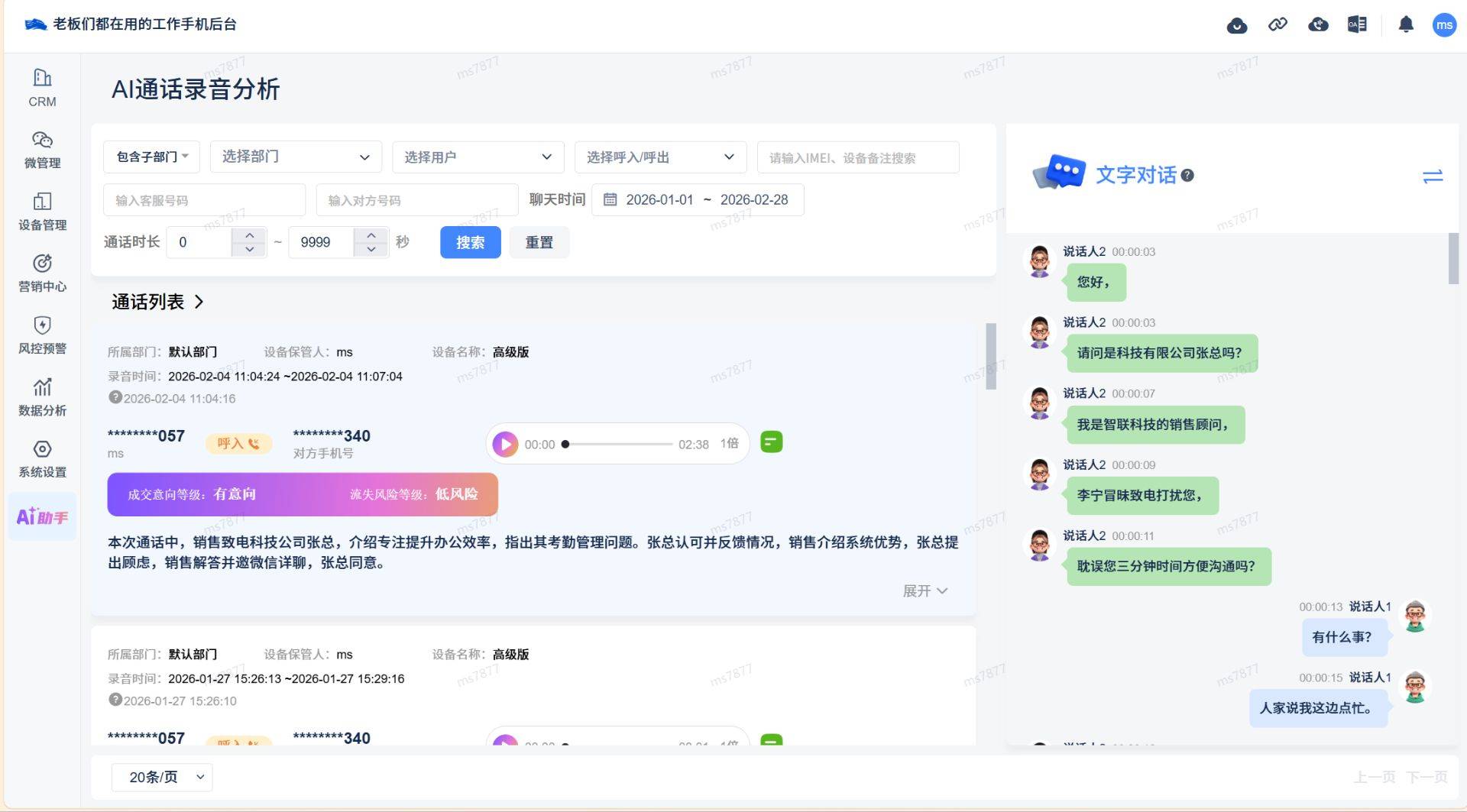Expand the first call summary with 展开

(x=925, y=591)
